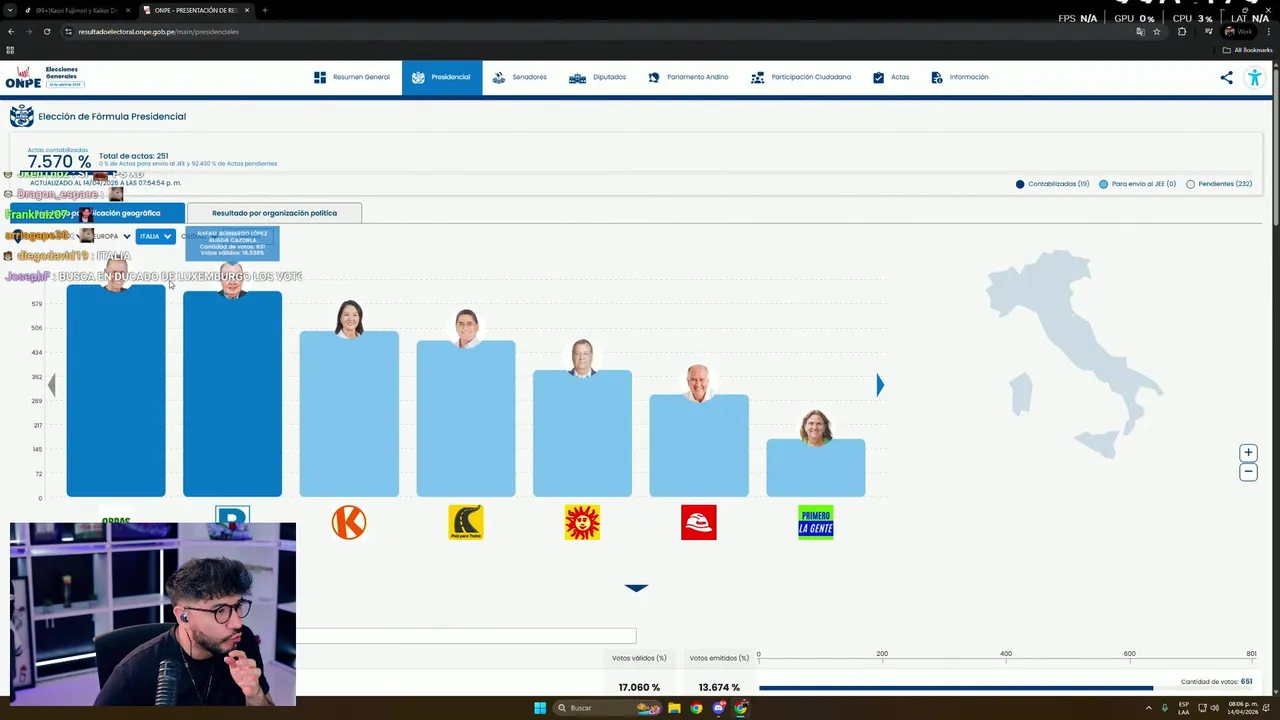
Task: Click the 7.570 % actas contabilizadas value
Action: click(59, 162)
